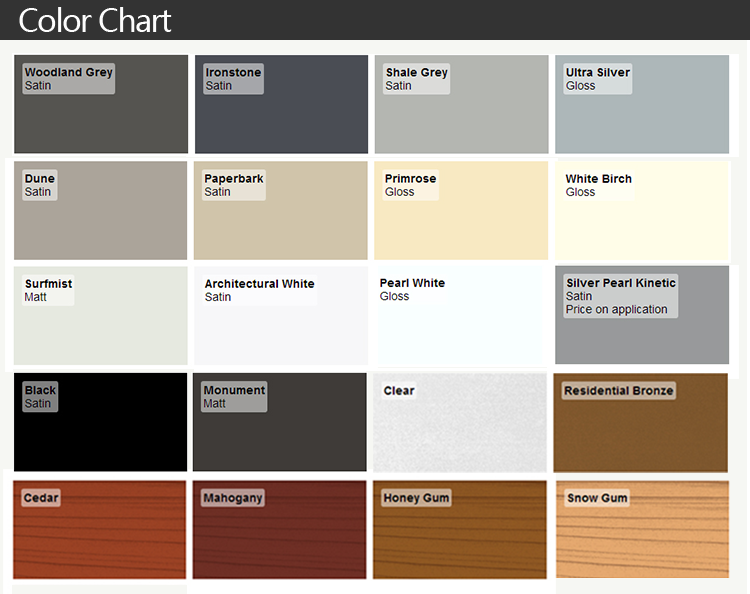This screenshot has height=594, width=750.
Task: Choose the Mahogany woodgrain thumbnail
Action: 281,530
